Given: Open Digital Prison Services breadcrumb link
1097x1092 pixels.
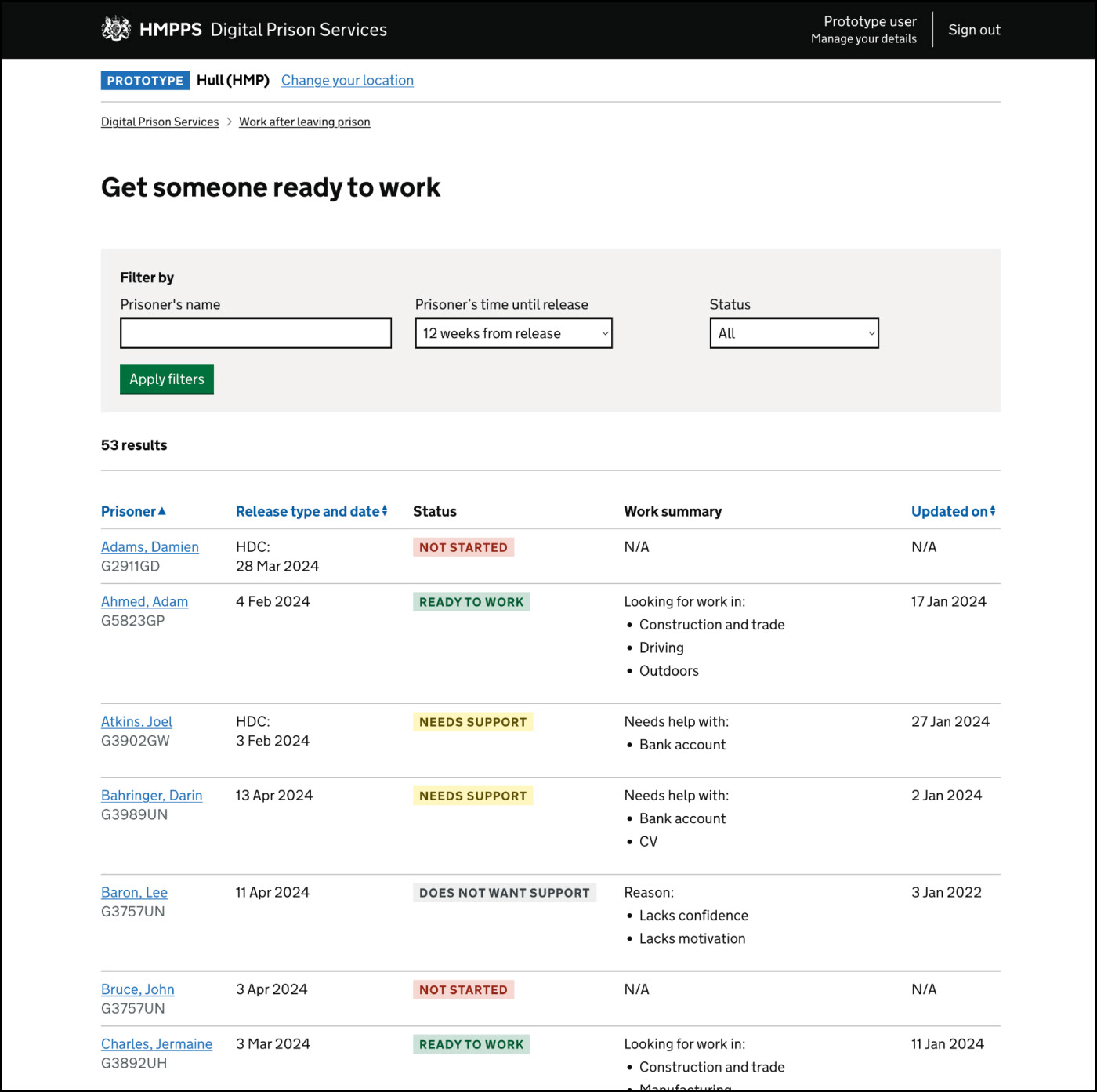Looking at the screenshot, I should pyautogui.click(x=160, y=122).
